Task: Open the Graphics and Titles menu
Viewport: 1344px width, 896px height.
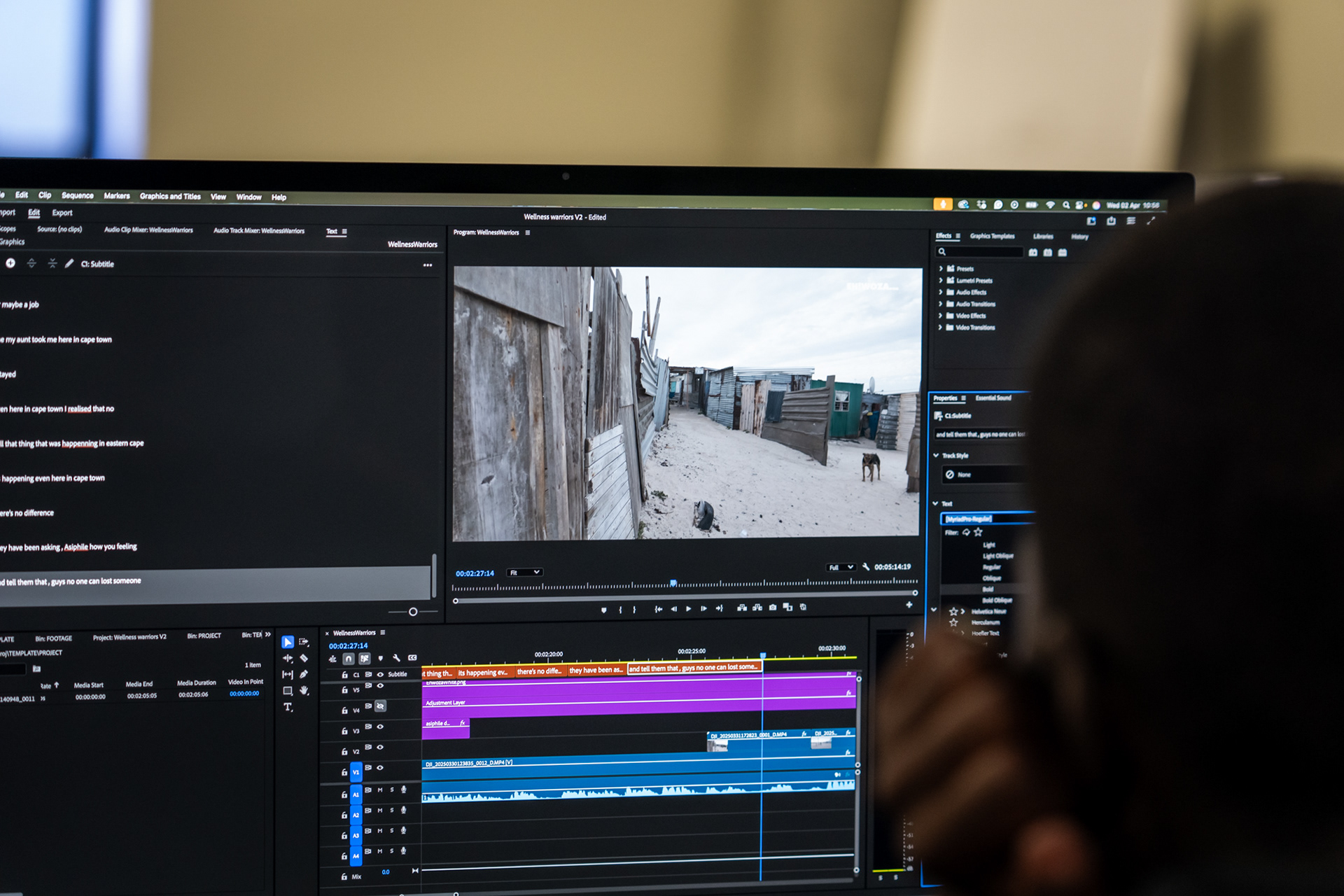Action: point(170,197)
